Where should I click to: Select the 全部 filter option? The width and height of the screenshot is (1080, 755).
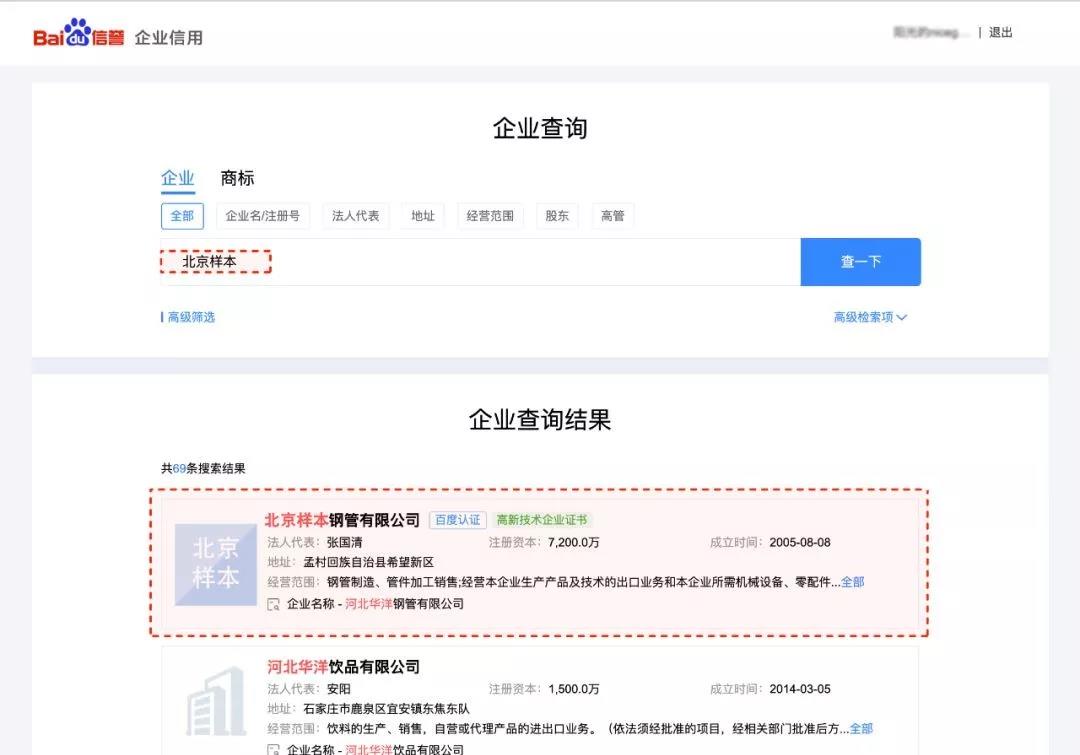click(182, 216)
